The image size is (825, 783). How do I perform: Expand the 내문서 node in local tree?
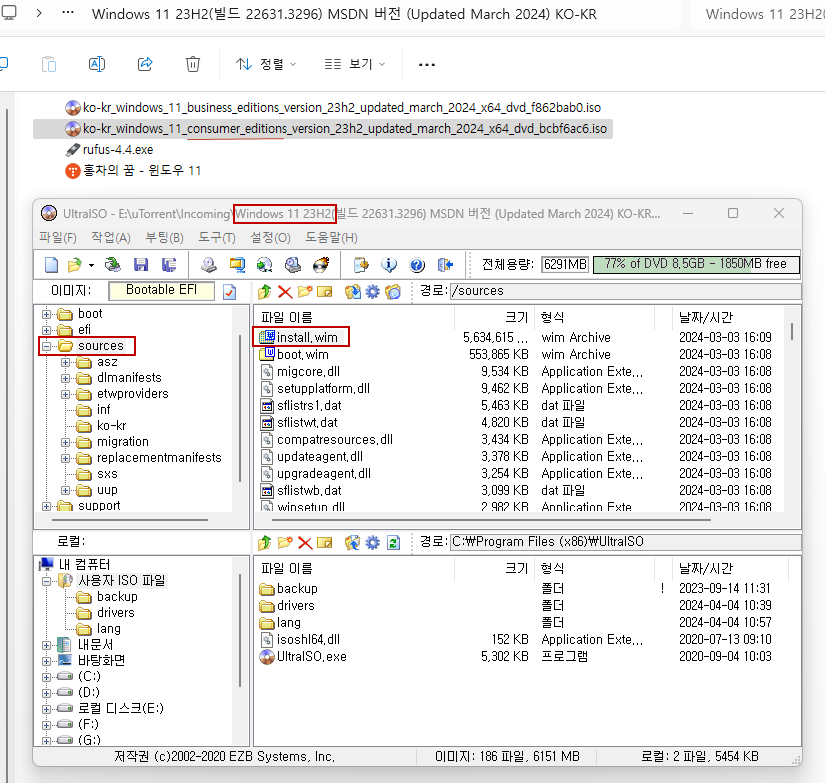coord(47,645)
